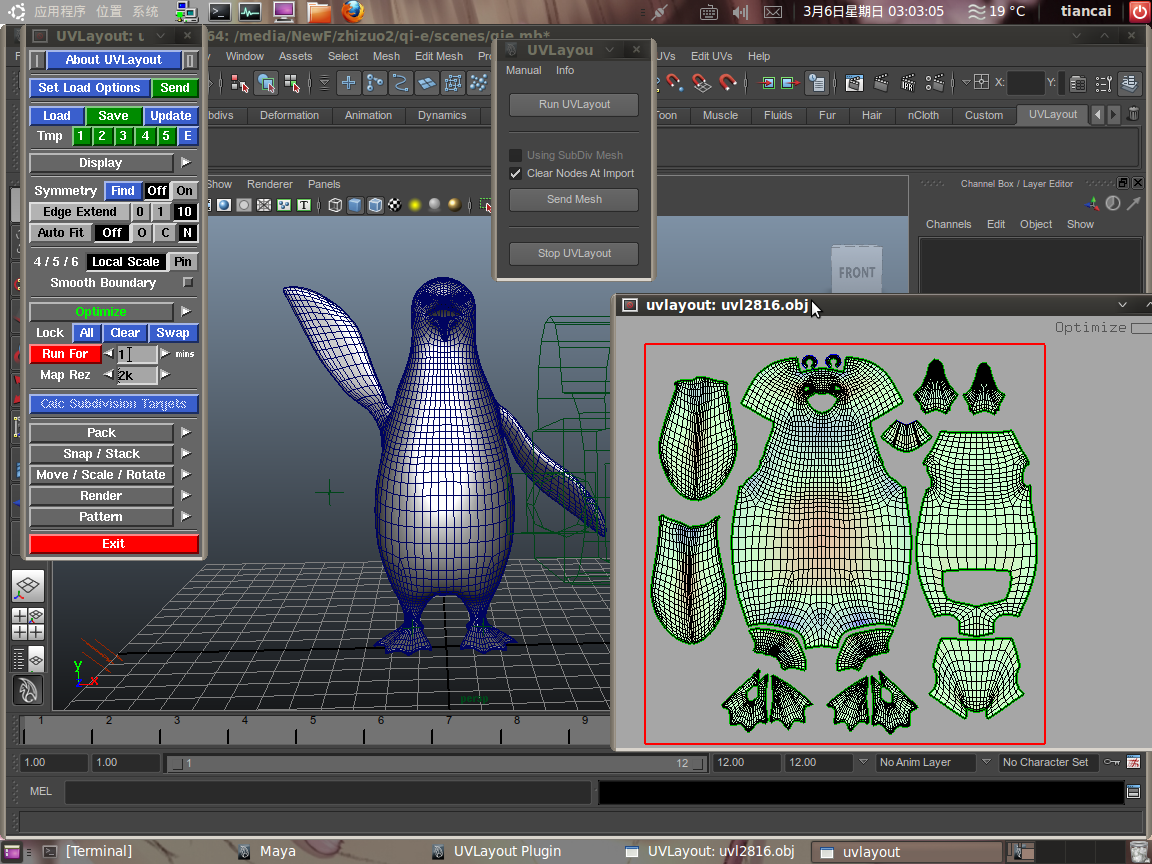Viewport: 1152px width, 864px height.
Task: Set Edge Extend to 10
Action: (x=184, y=212)
